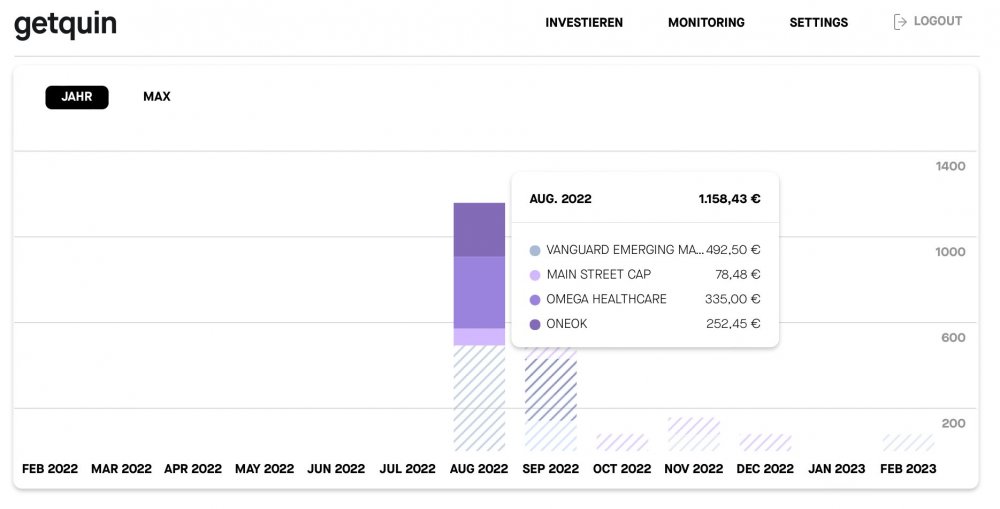Click the February 2023 forecast bar
The height and width of the screenshot is (509, 1000).
[908, 442]
